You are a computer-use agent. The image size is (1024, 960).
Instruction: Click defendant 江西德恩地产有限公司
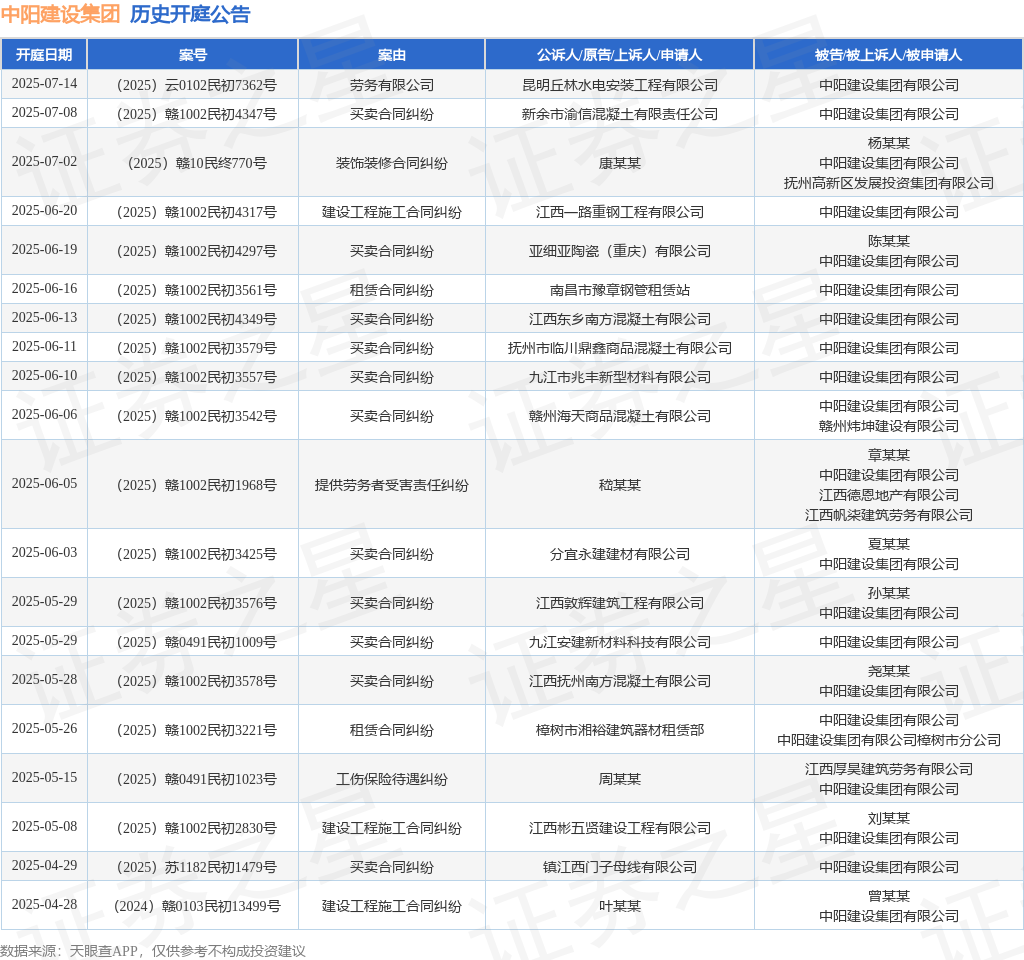pyautogui.click(x=889, y=495)
